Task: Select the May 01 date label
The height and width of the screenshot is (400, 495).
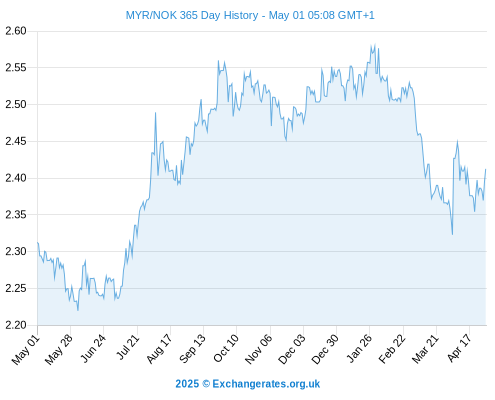Action: coord(26,350)
